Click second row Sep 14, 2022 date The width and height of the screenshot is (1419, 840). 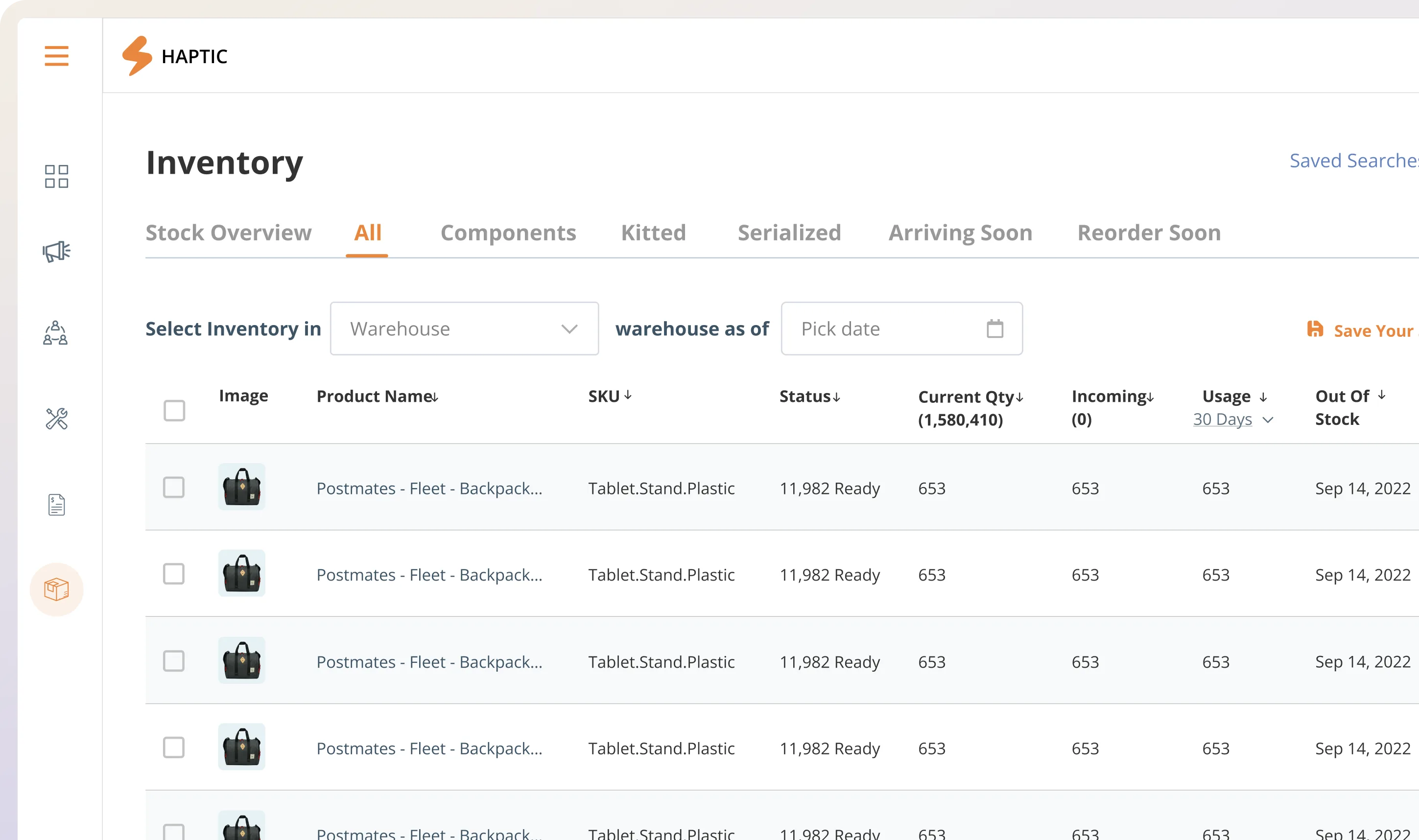[x=1362, y=575]
